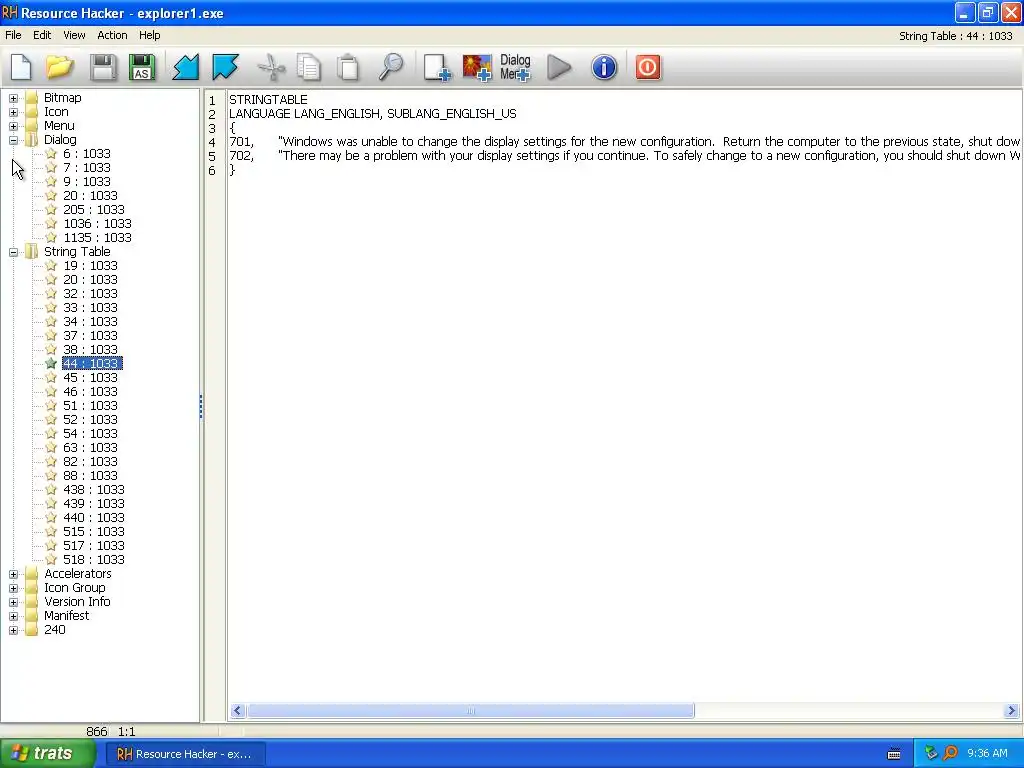This screenshot has height=768, width=1024.
Task: Click the red power Exit icon
Action: pos(648,67)
